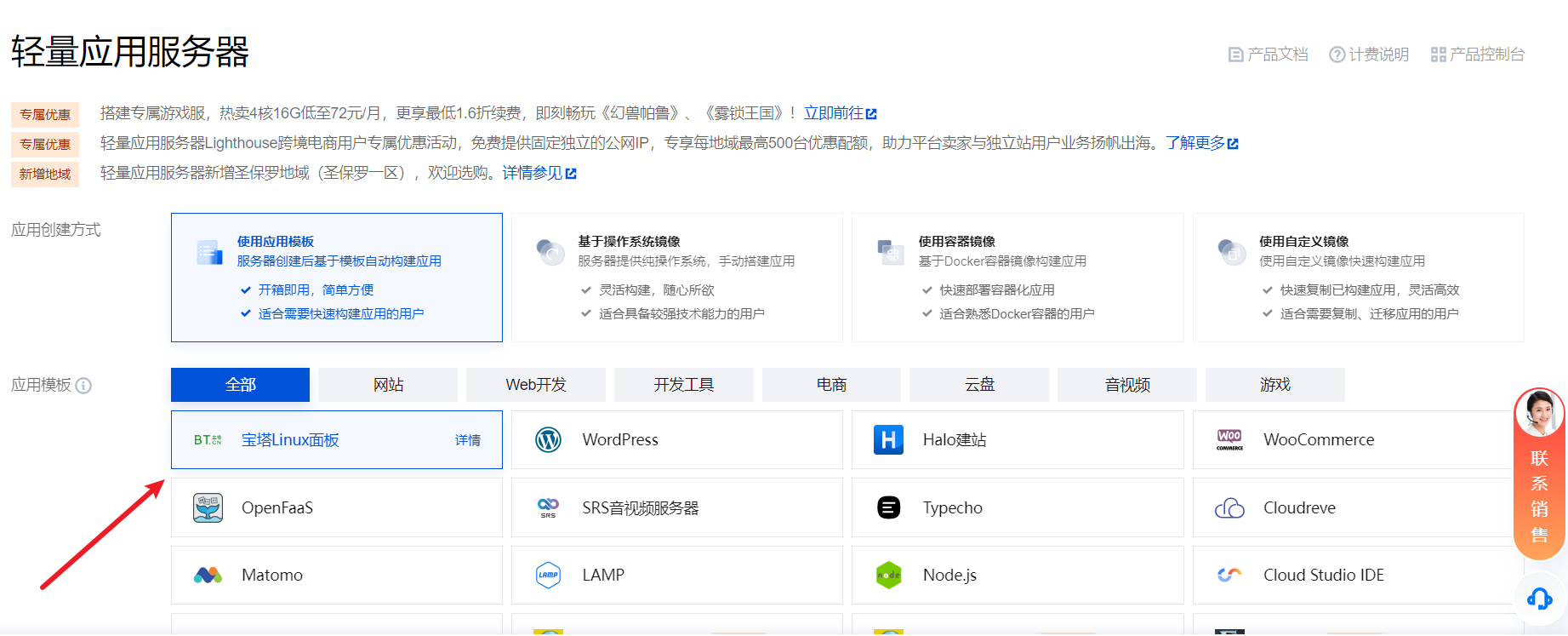Open the Web开发 template tab
1568x636 pixels.
[536, 385]
